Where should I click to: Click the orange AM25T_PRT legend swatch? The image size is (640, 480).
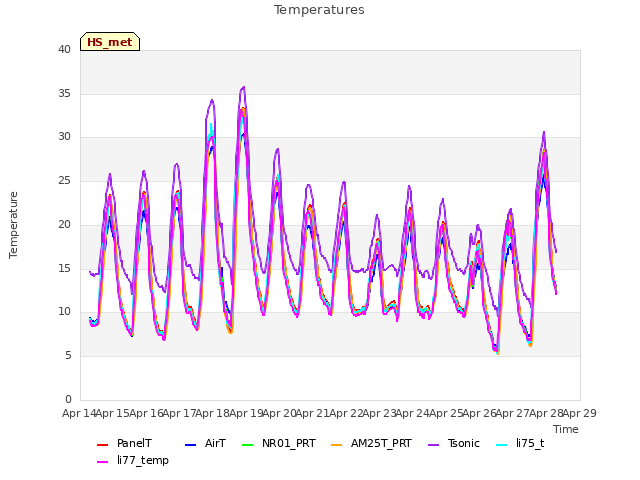[337, 444]
